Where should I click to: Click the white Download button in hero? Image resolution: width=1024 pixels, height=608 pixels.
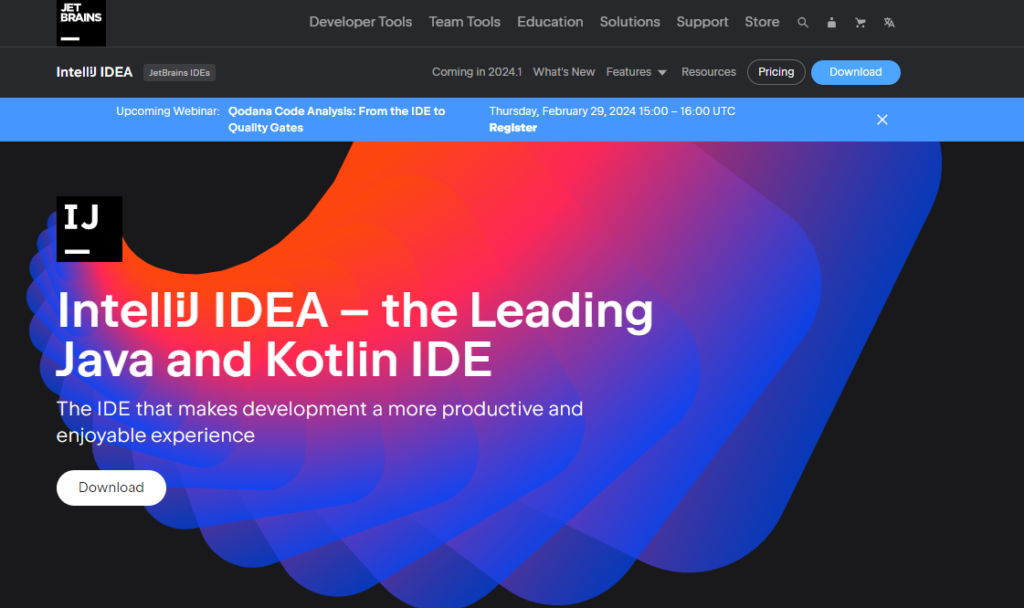click(x=111, y=487)
